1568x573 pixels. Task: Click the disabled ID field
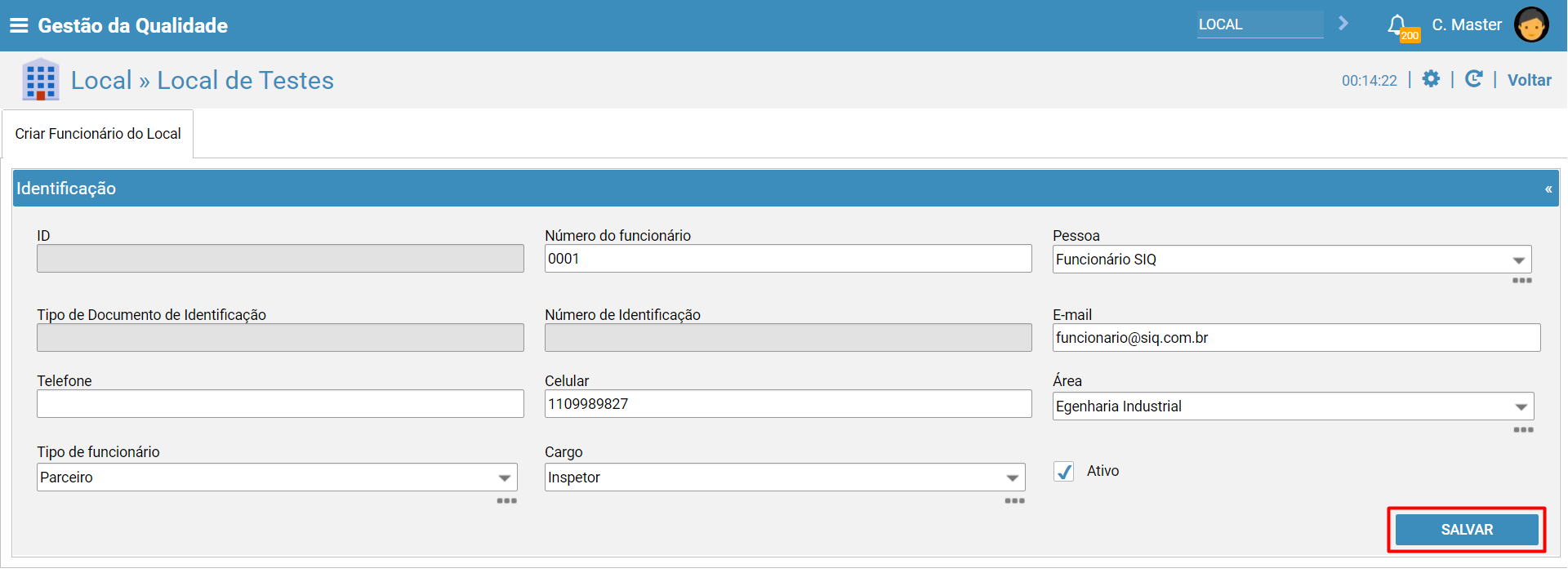tap(280, 259)
